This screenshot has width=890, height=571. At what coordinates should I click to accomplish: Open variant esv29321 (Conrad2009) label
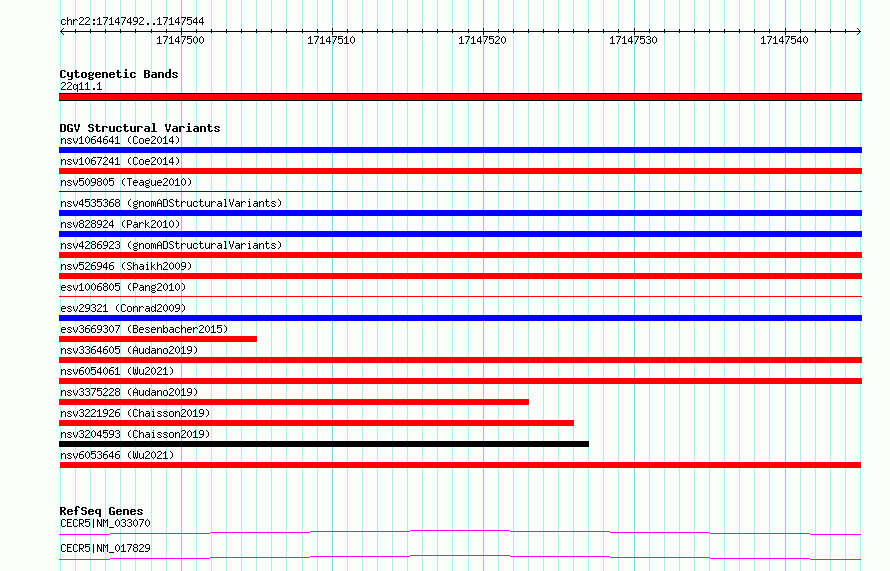123,308
